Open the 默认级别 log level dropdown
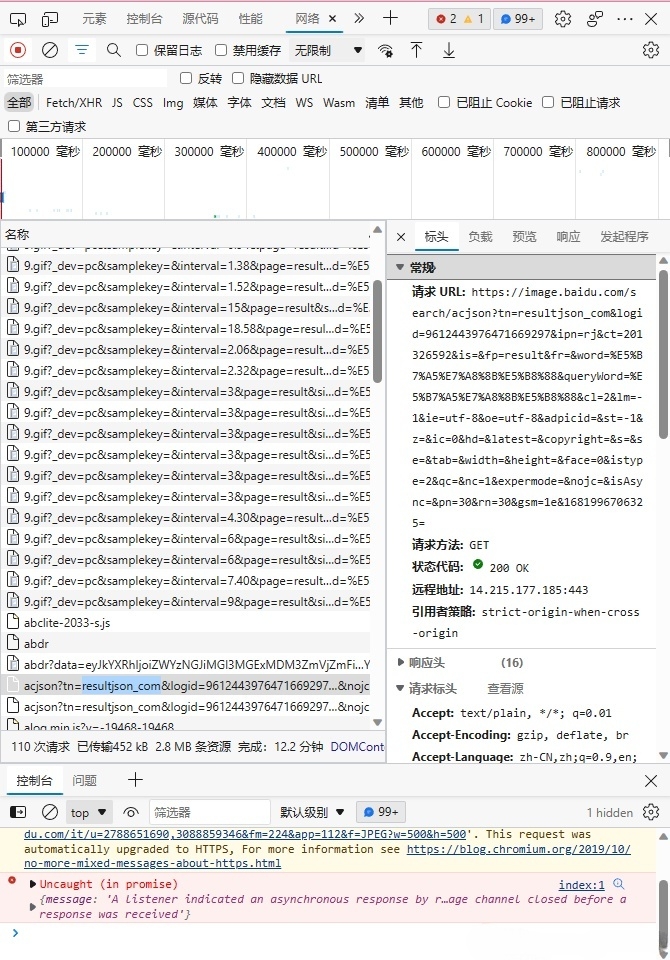The height and width of the screenshot is (960, 670). click(x=312, y=812)
